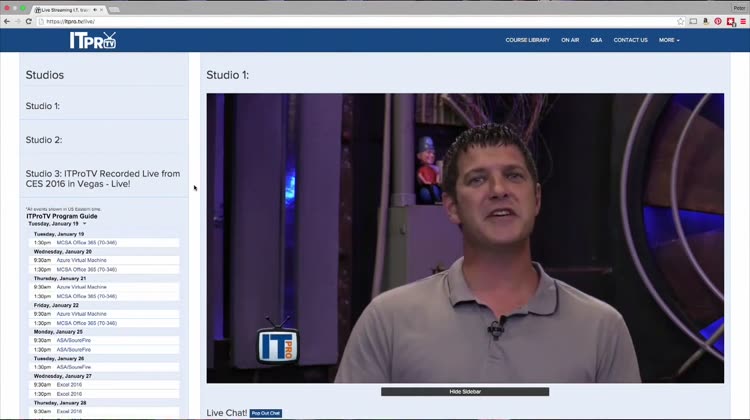750x420 pixels.
Task: Open Wednesday January 27 1:30pm Excel 2016
Action: point(104,394)
